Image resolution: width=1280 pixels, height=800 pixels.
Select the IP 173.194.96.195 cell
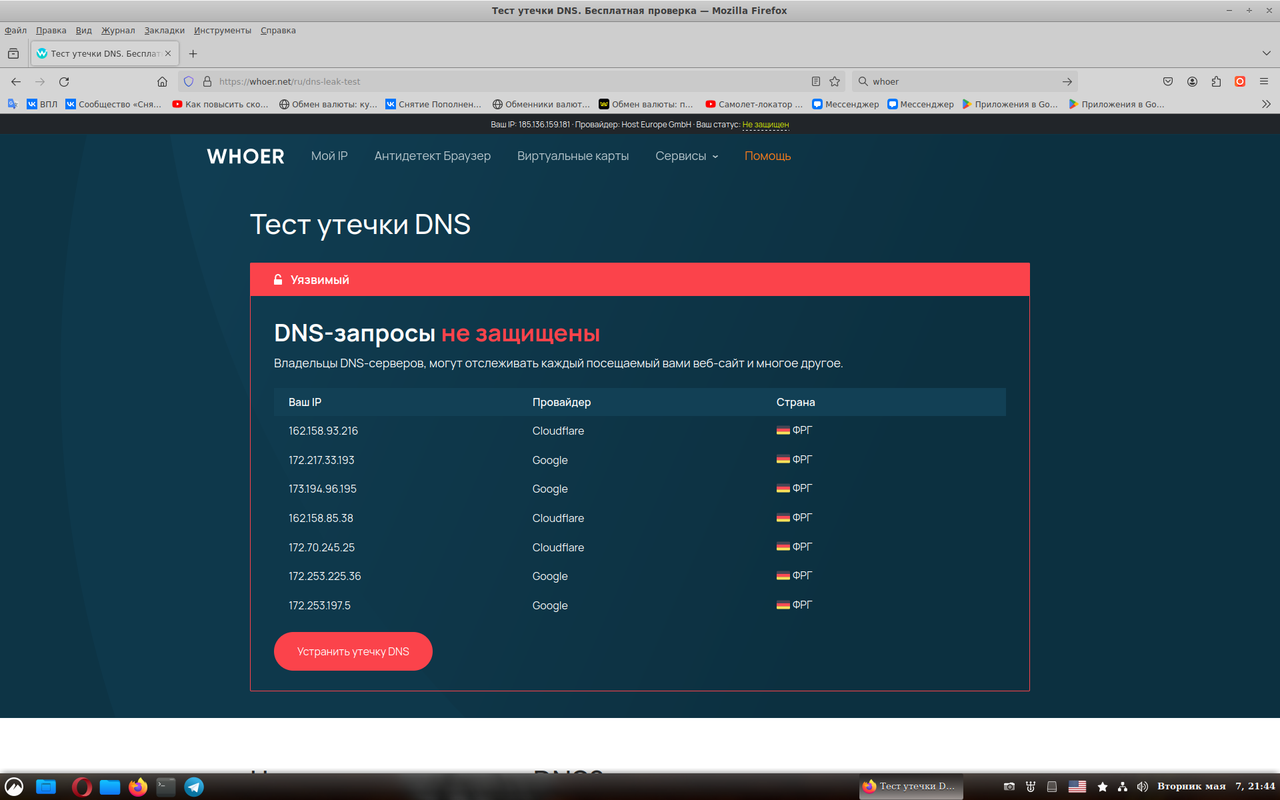[322, 489]
